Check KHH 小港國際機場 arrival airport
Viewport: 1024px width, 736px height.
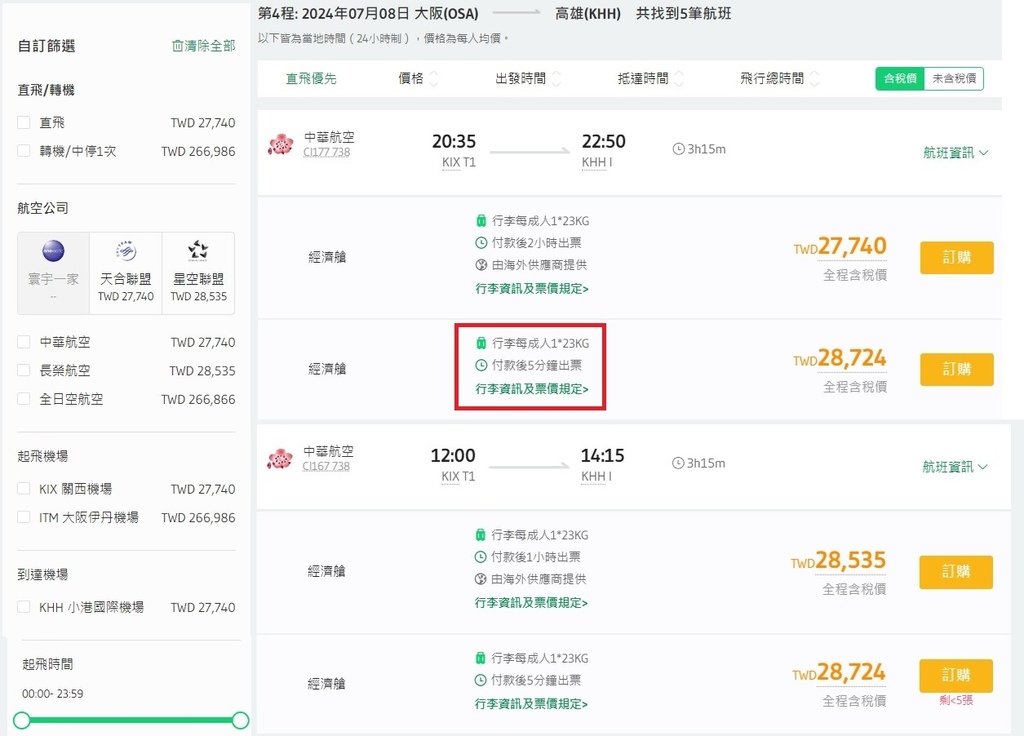(x=24, y=607)
